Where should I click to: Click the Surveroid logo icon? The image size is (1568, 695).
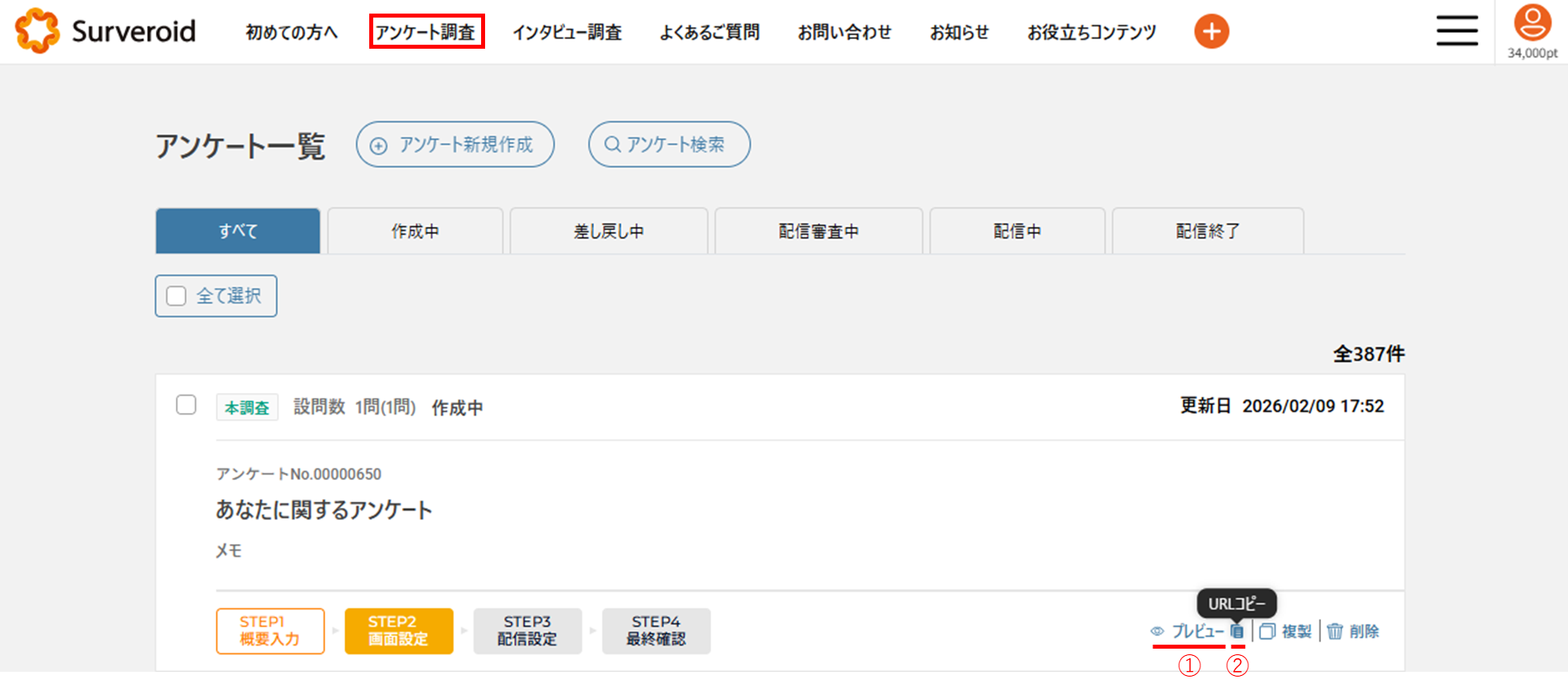[x=37, y=31]
